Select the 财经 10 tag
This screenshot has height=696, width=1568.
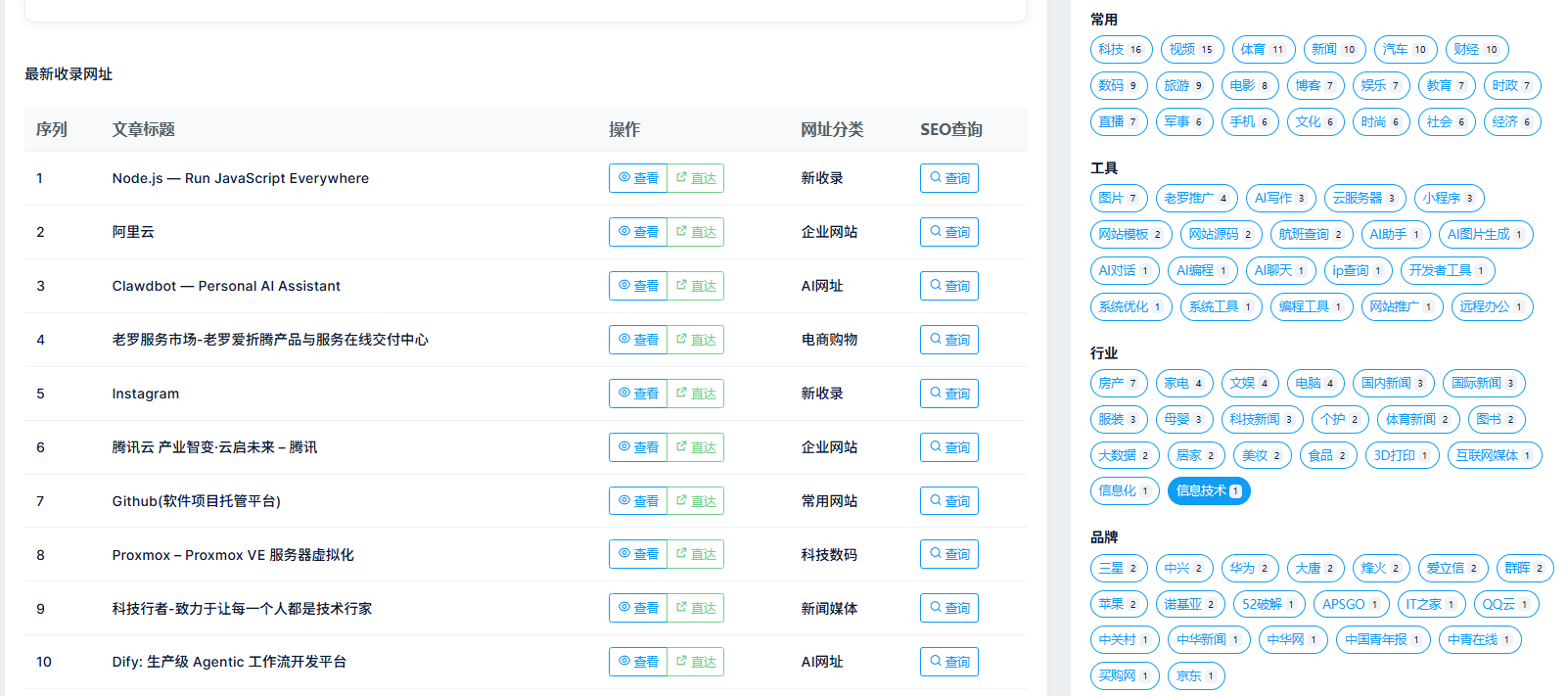tap(1477, 49)
